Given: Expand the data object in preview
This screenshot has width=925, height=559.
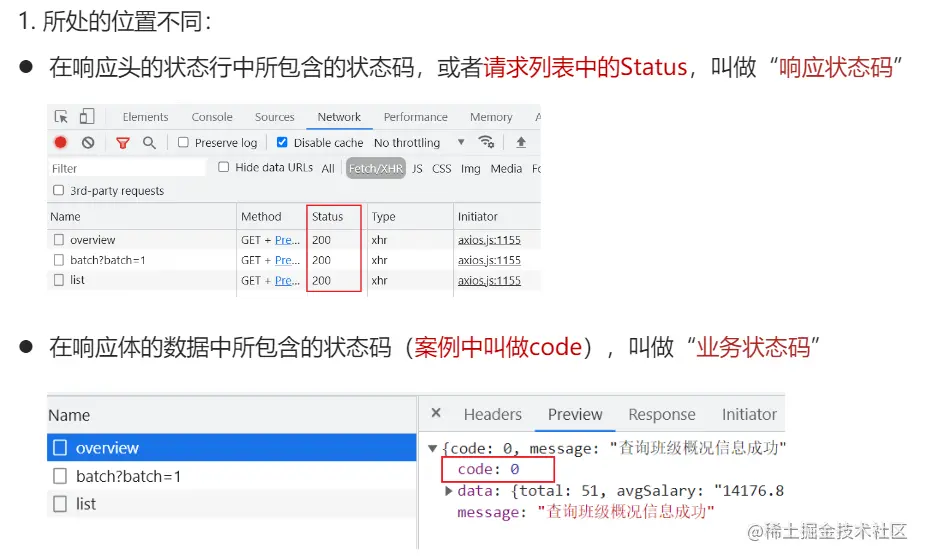Looking at the screenshot, I should (448, 491).
